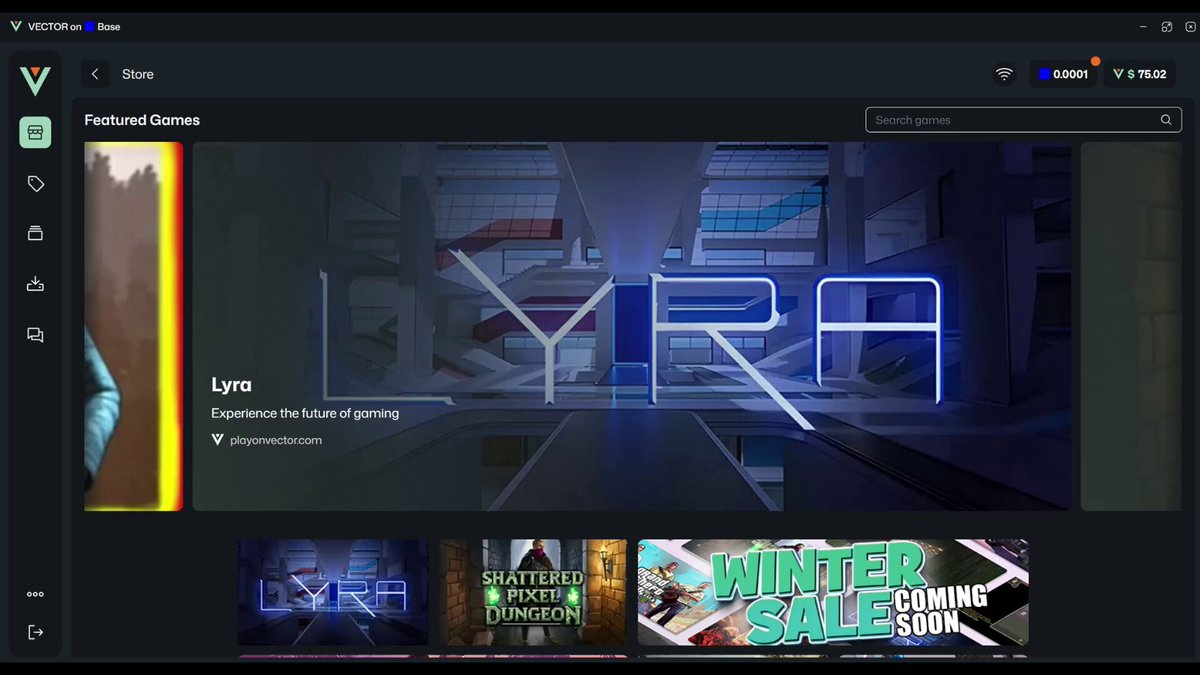Viewport: 1200px width, 675px height.
Task: Click the Store page title text
Action: (138, 74)
